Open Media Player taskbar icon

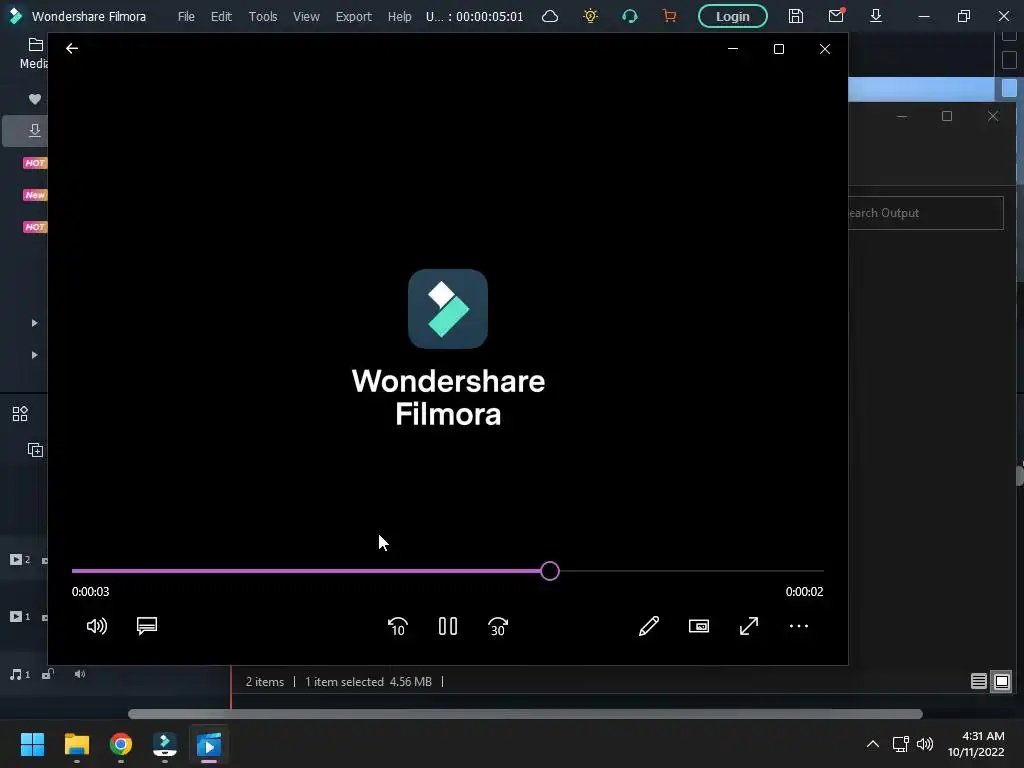(209, 744)
